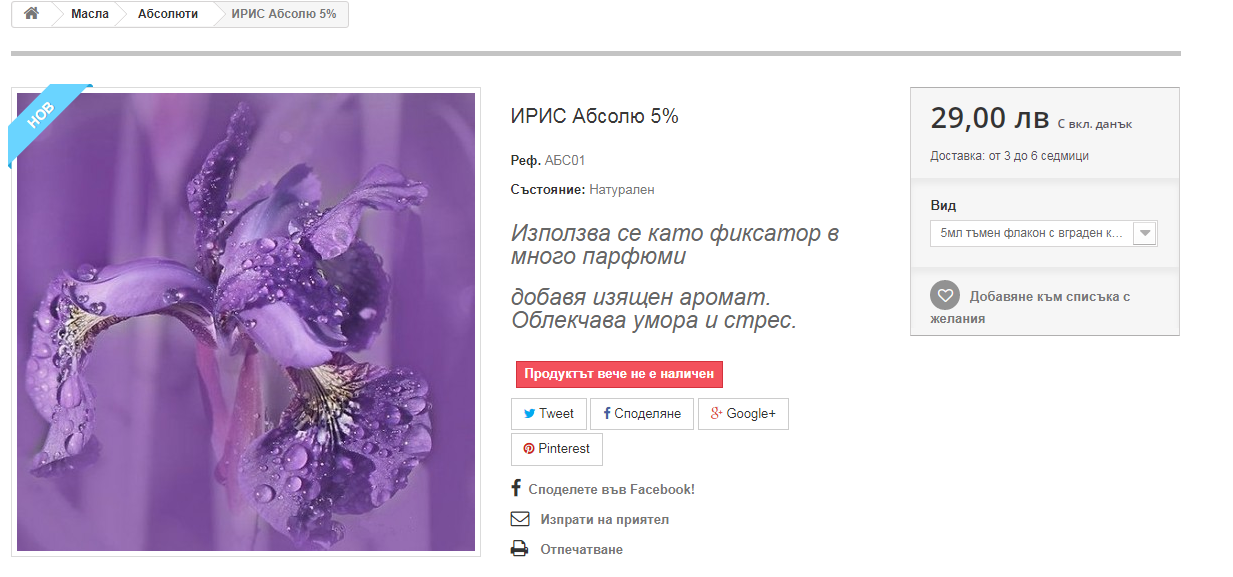
Task: Click the red Продуктът вече не е наличен label
Action: (619, 374)
